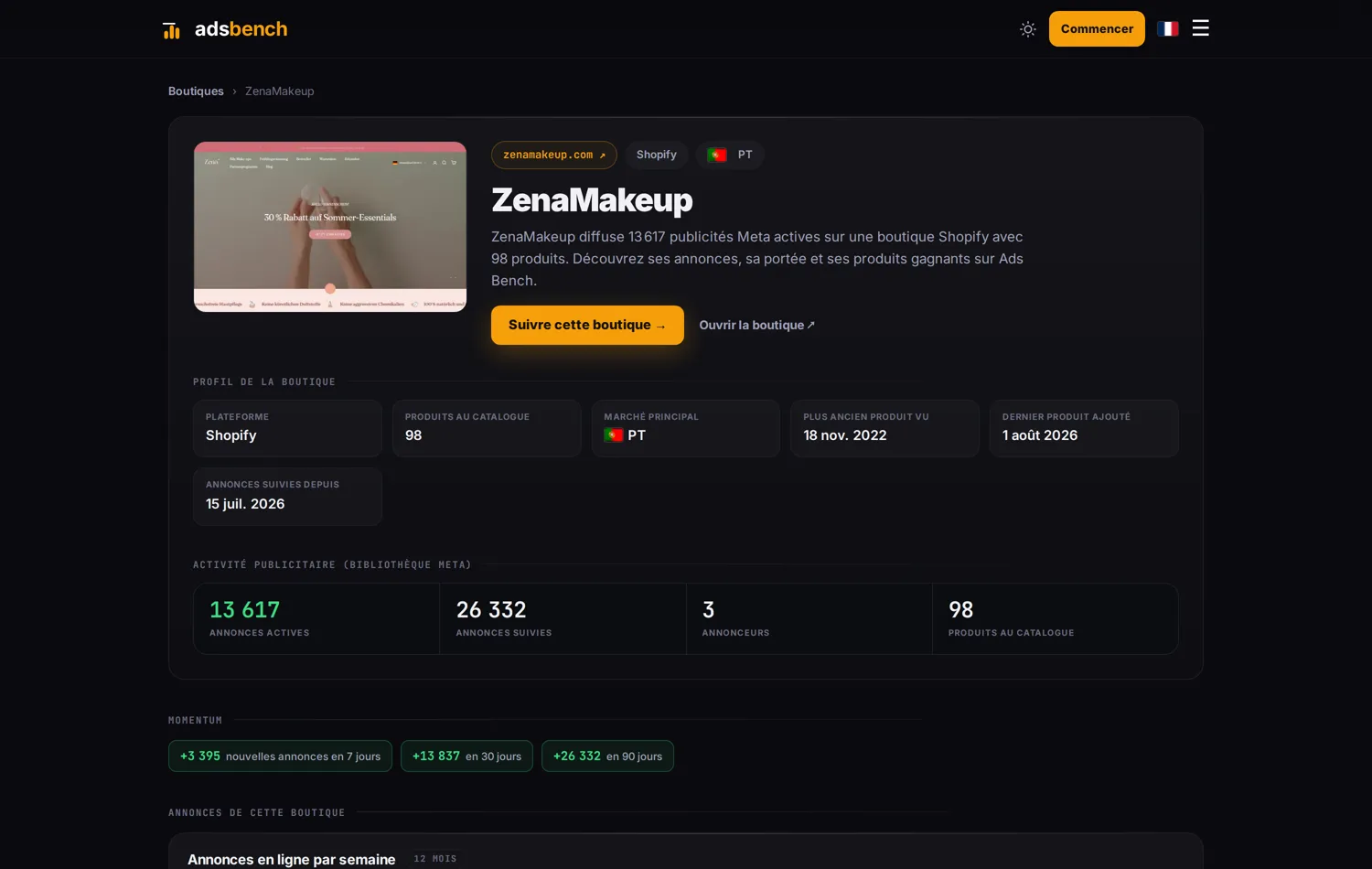Click the Plateforme Shopify profile card
This screenshot has height=869, width=1372.
point(287,428)
